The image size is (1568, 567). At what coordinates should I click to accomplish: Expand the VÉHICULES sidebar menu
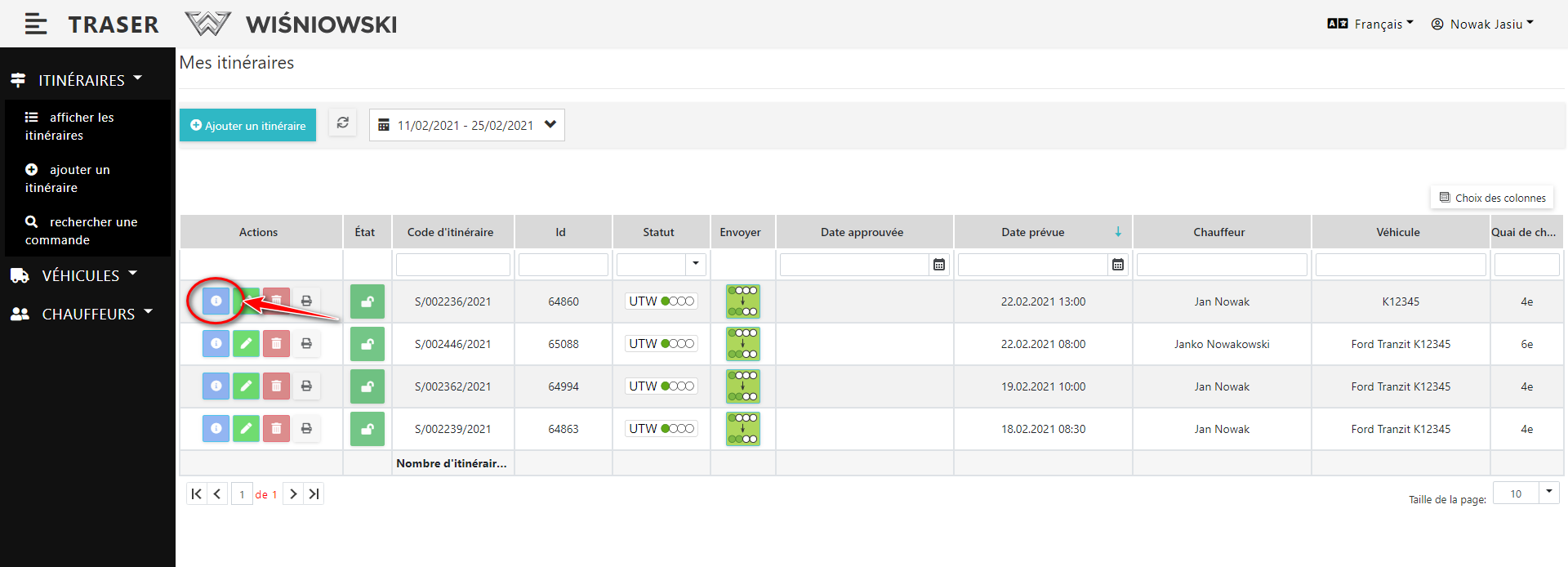pyautogui.click(x=80, y=276)
